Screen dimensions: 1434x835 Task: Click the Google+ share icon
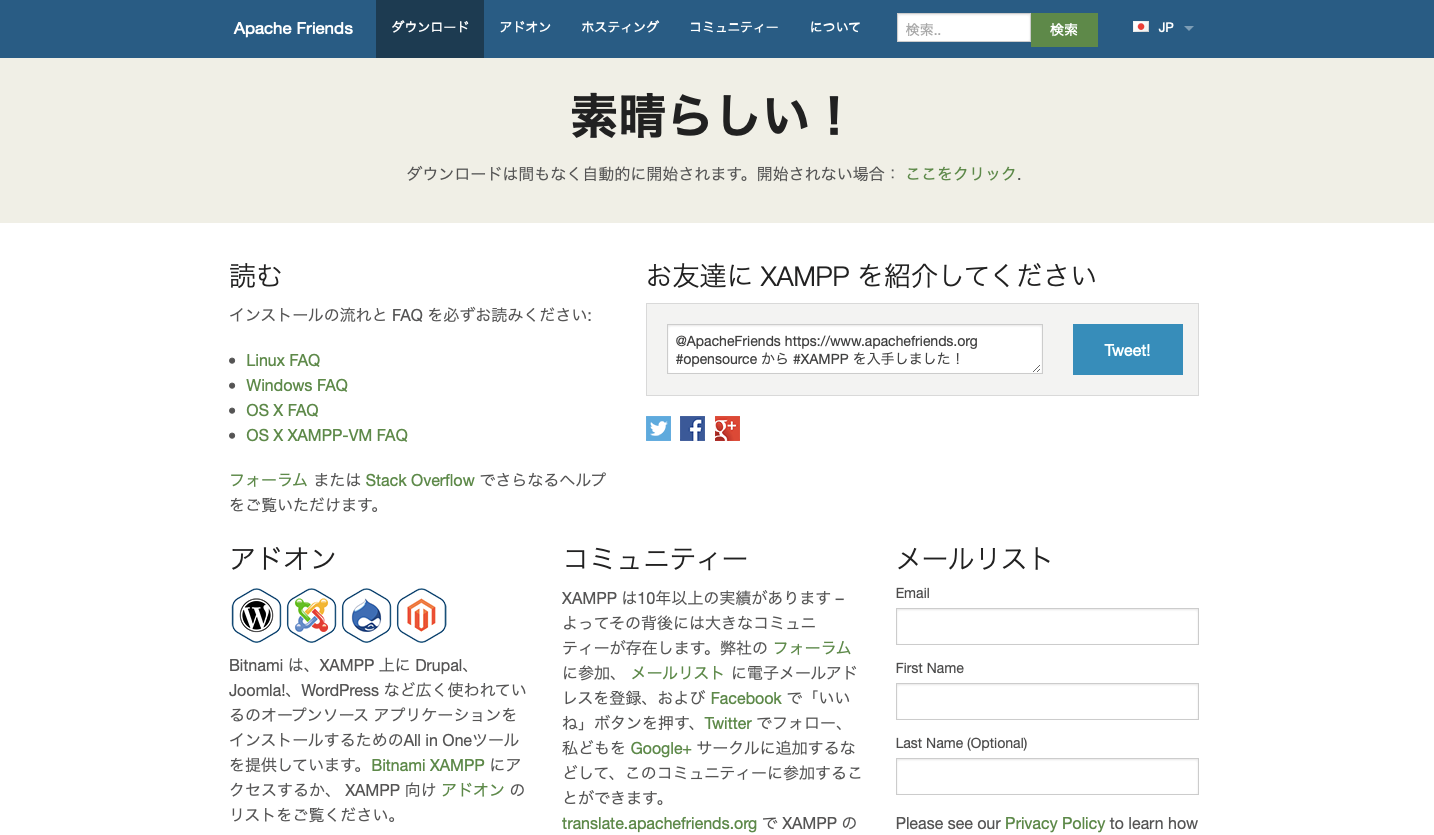[x=727, y=429]
